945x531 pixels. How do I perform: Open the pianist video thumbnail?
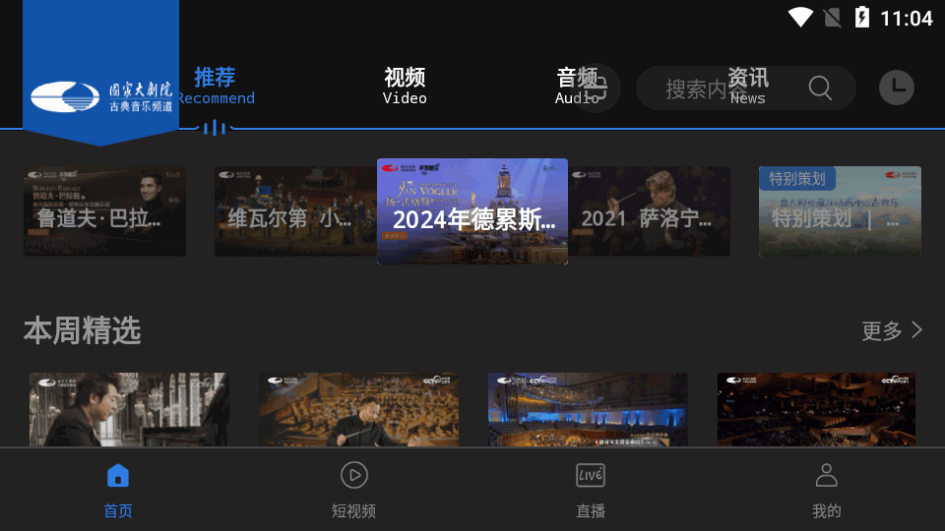coord(129,409)
